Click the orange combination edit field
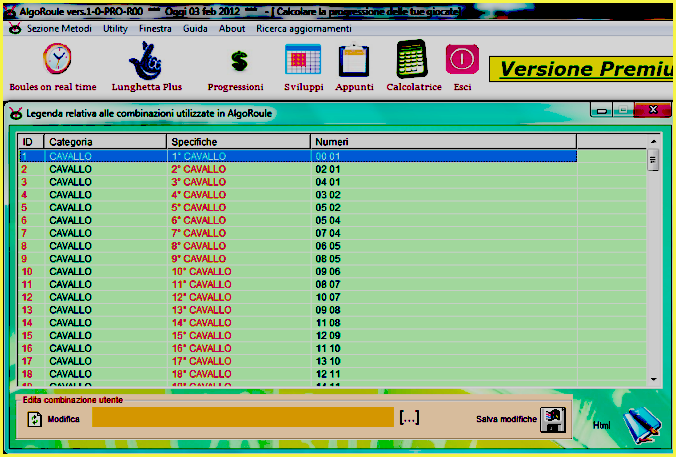This screenshot has height=457, width=676. (243, 417)
